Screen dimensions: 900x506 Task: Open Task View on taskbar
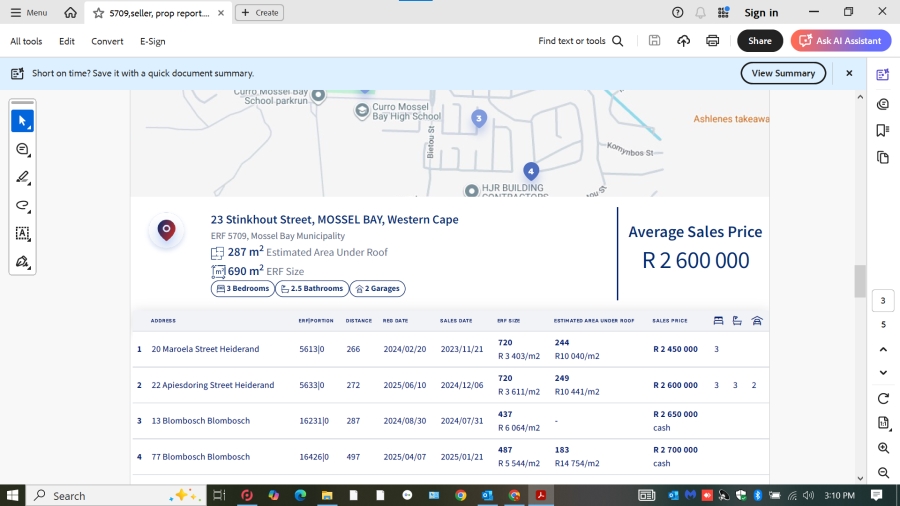coord(219,495)
